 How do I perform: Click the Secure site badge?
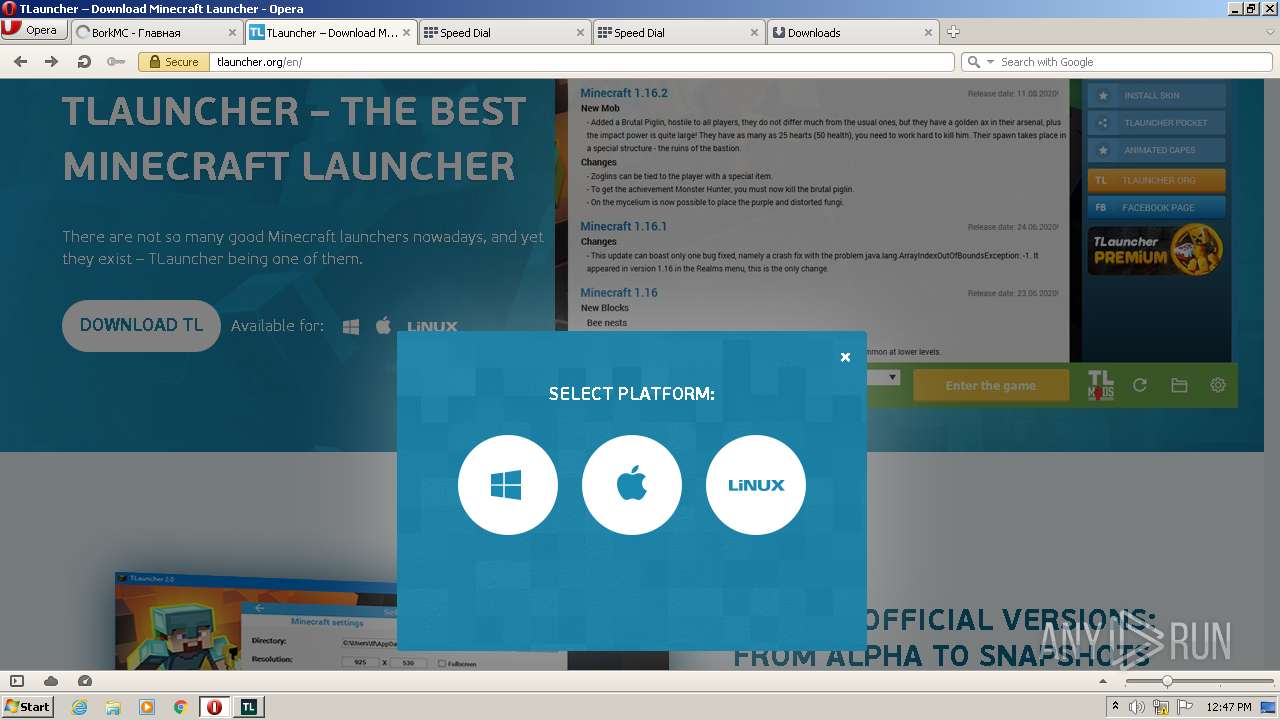point(173,62)
